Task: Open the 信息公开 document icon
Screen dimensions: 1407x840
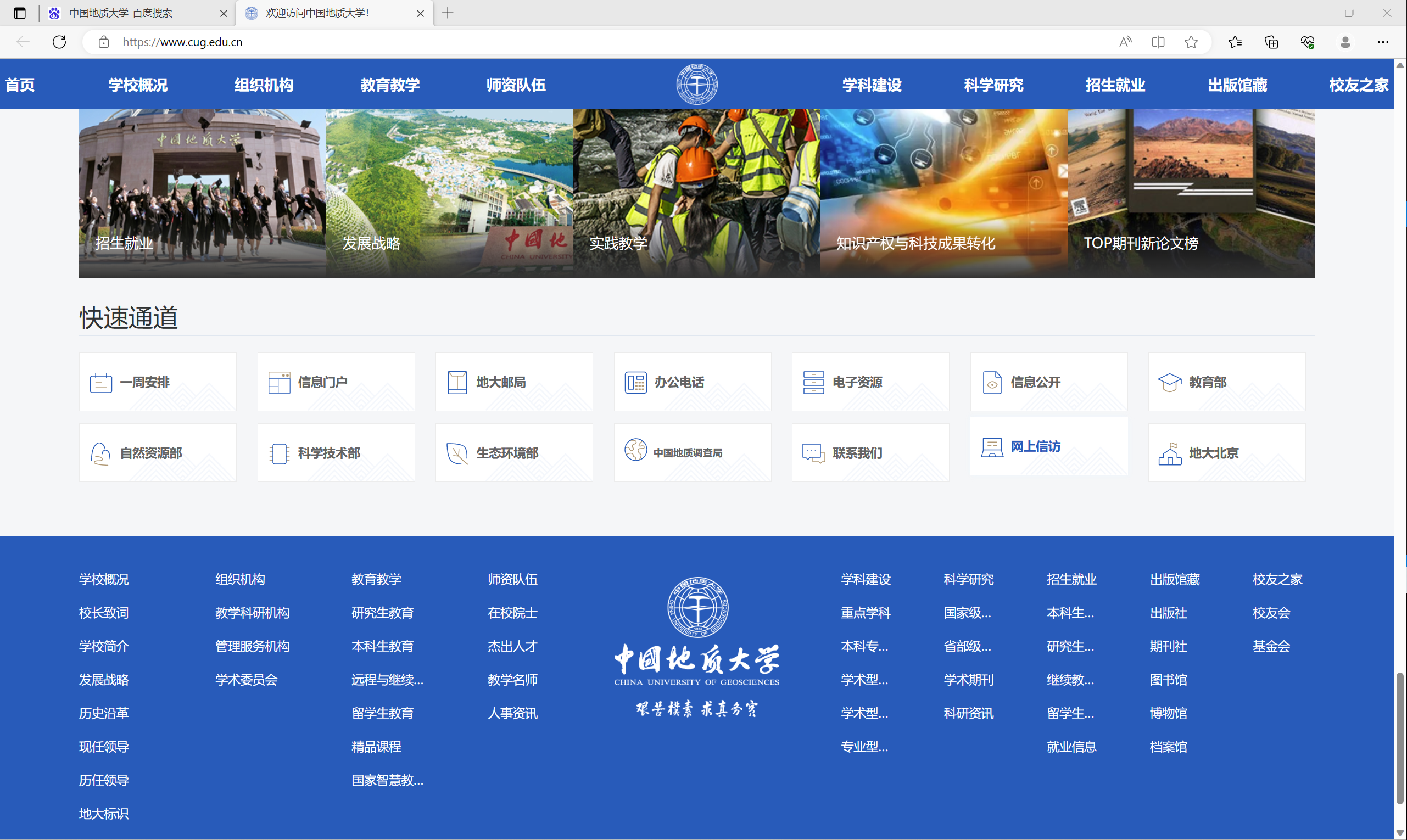Action: pyautogui.click(x=992, y=383)
